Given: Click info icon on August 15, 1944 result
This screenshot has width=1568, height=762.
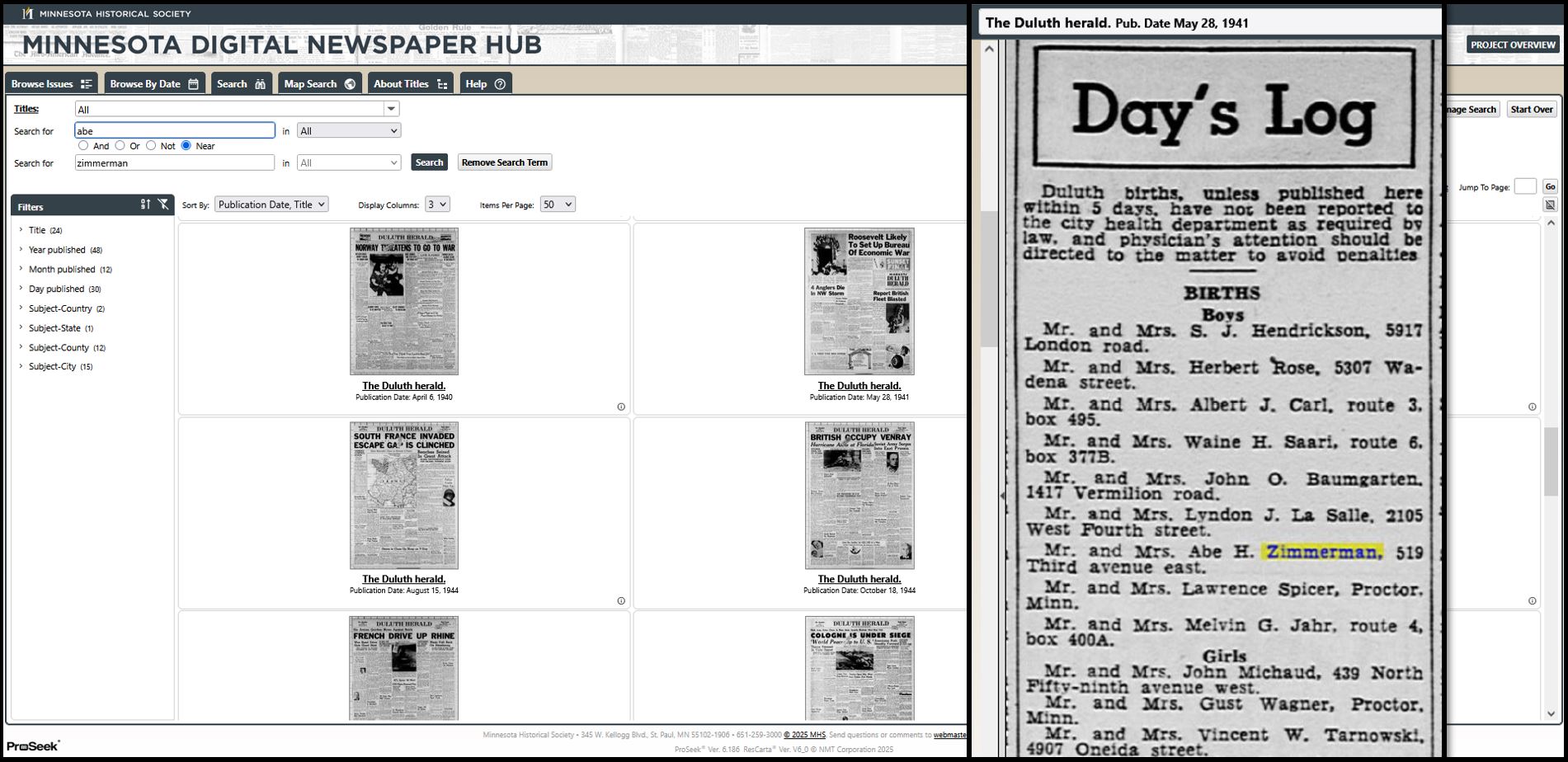Looking at the screenshot, I should (621, 601).
